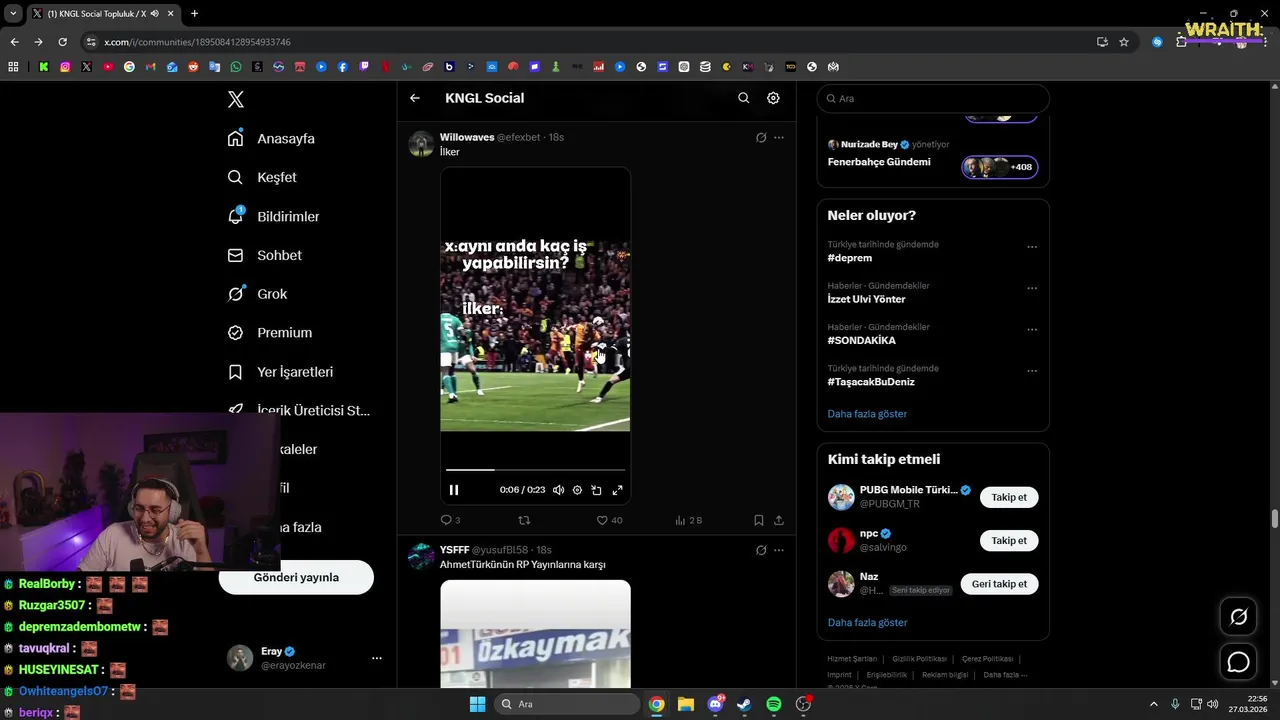This screenshot has height=720, width=1280.
Task: Go back using KNGL Social back arrow
Action: pos(415,98)
